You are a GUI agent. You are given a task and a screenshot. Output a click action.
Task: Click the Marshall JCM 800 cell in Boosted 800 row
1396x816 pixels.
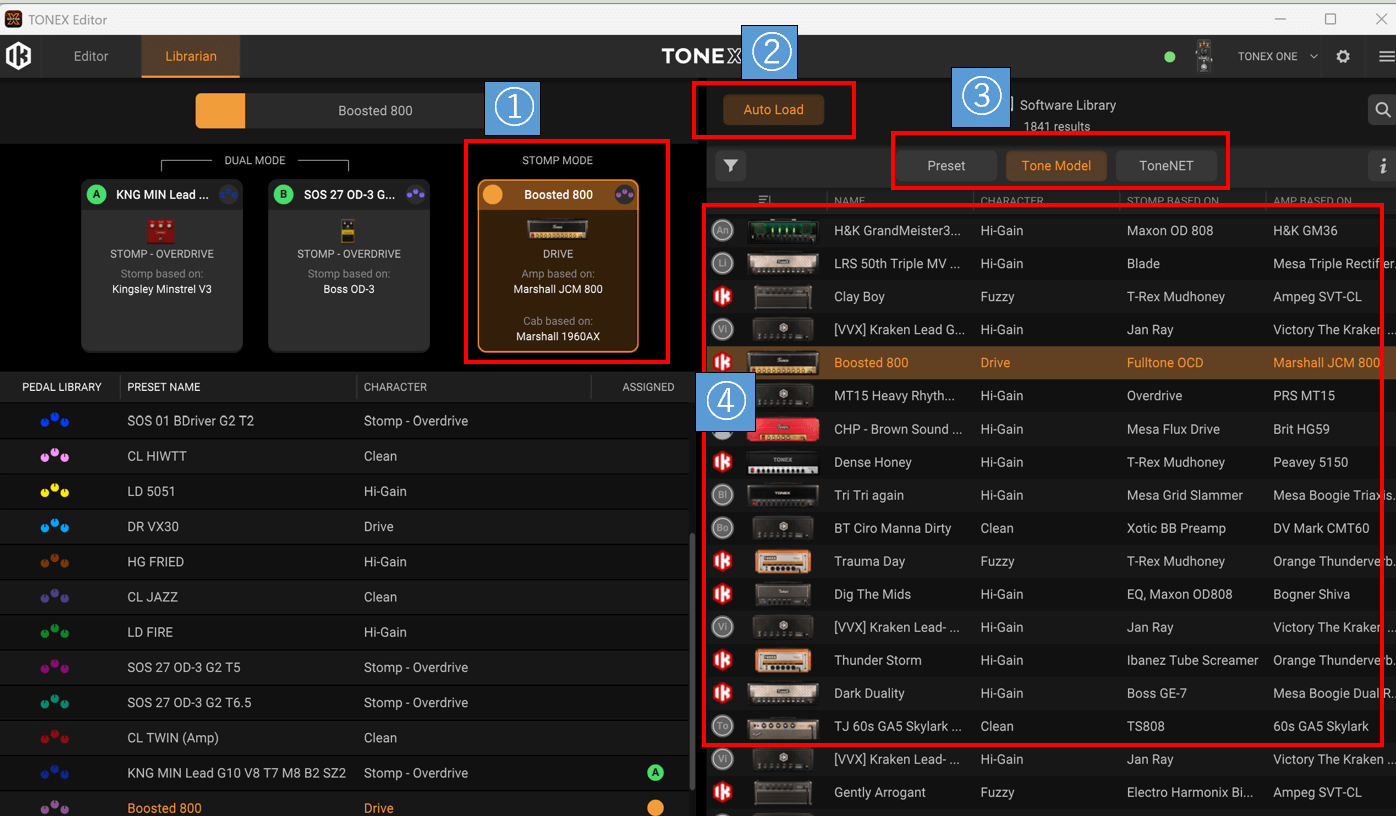[1327, 363]
